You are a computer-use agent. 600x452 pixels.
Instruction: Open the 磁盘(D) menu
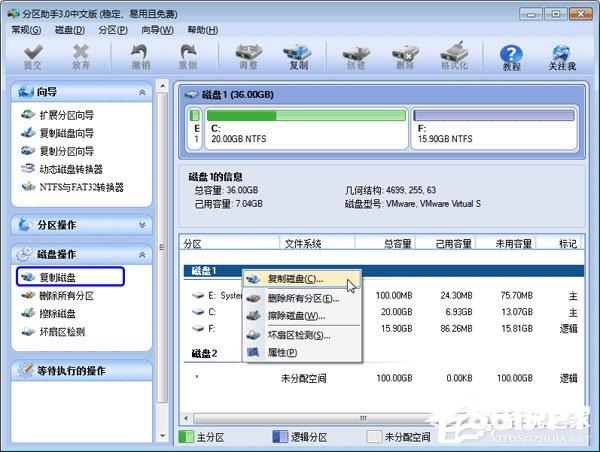click(x=70, y=30)
